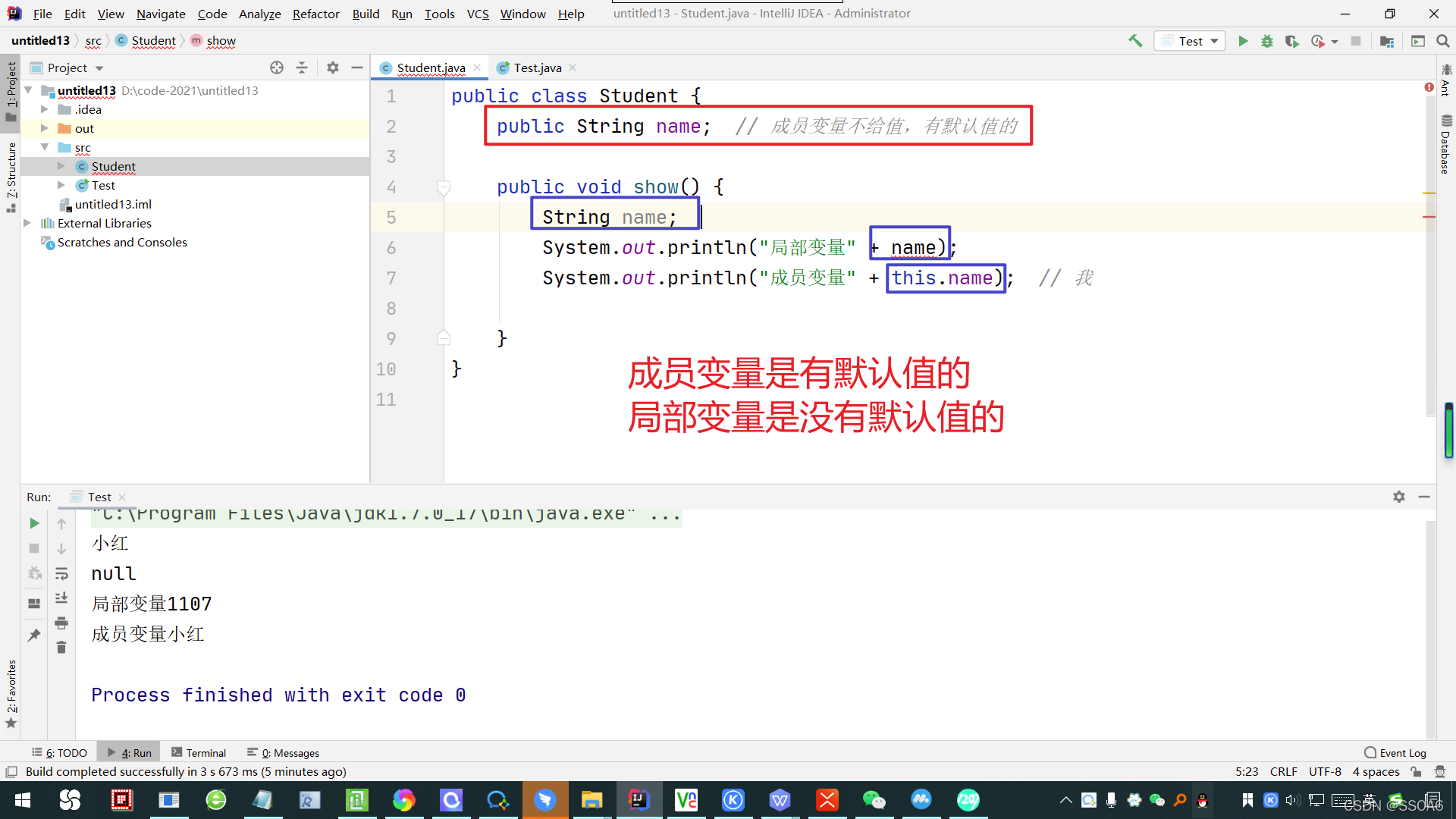The image size is (1456, 819).
Task: Change the UTF-8 file encoding in the status bar
Action: pos(1324,771)
